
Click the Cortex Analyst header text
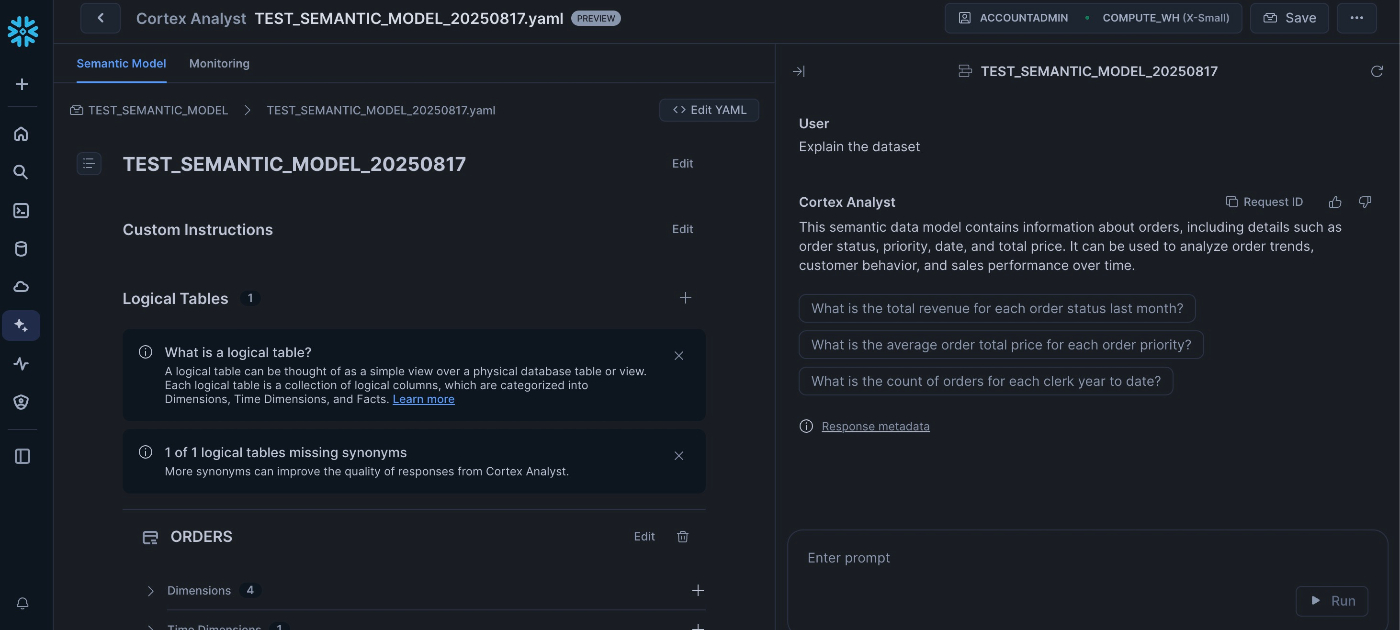point(191,18)
